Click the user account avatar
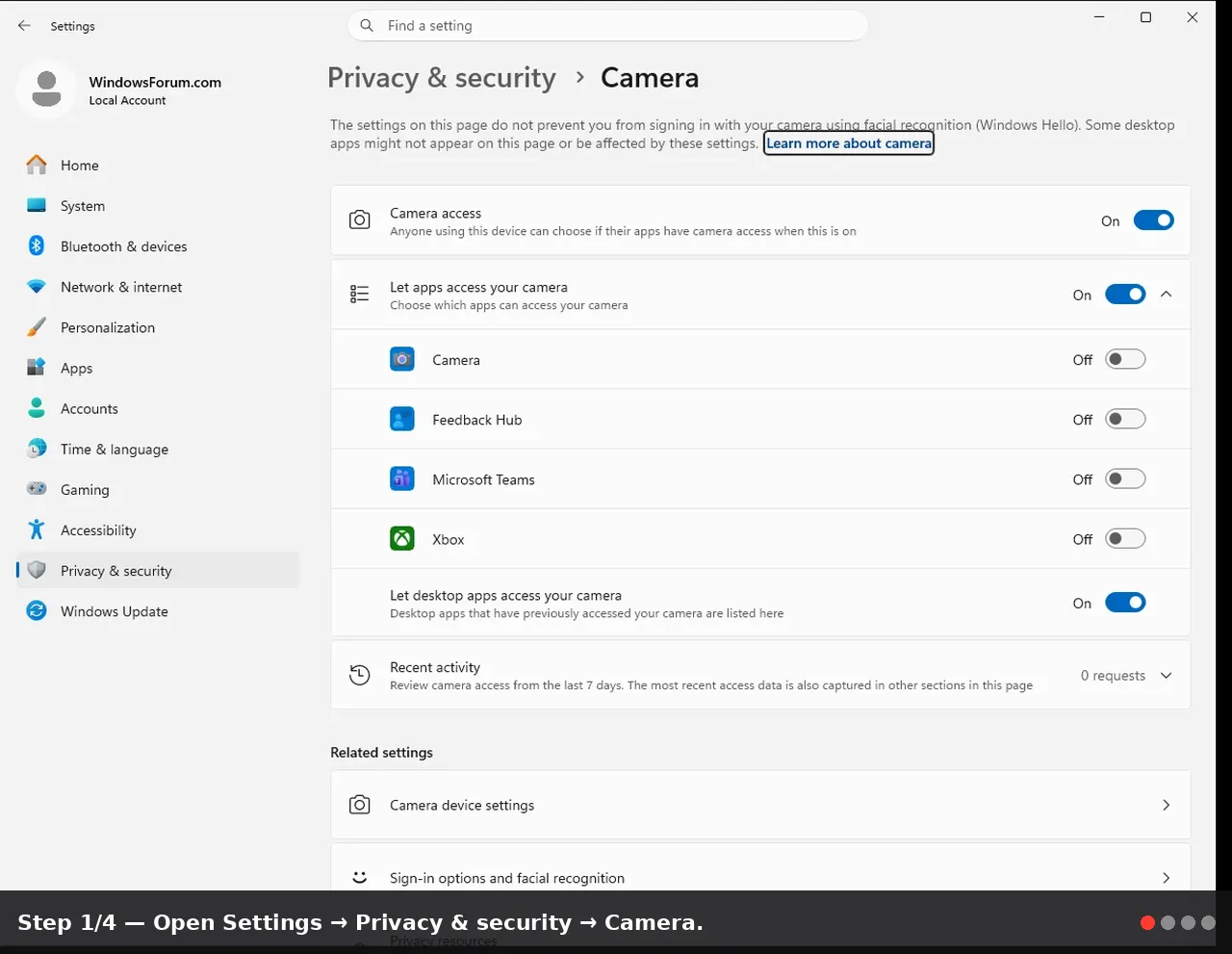This screenshot has height=954, width=1232. [46, 90]
